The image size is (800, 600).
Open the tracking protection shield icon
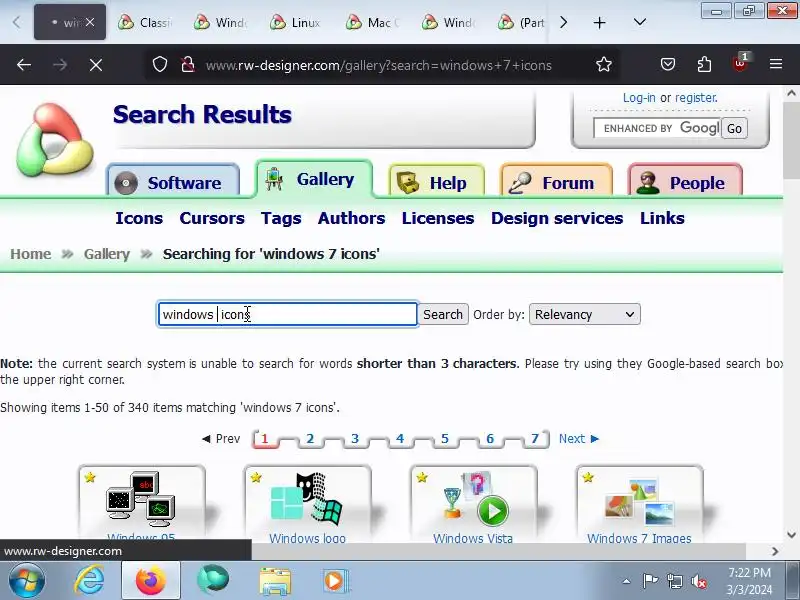click(160, 64)
